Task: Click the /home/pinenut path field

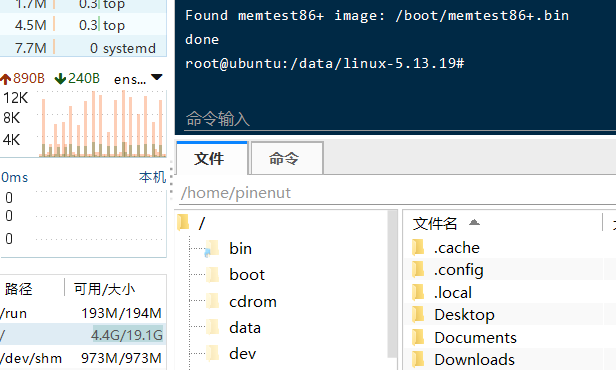Action: pos(398,193)
